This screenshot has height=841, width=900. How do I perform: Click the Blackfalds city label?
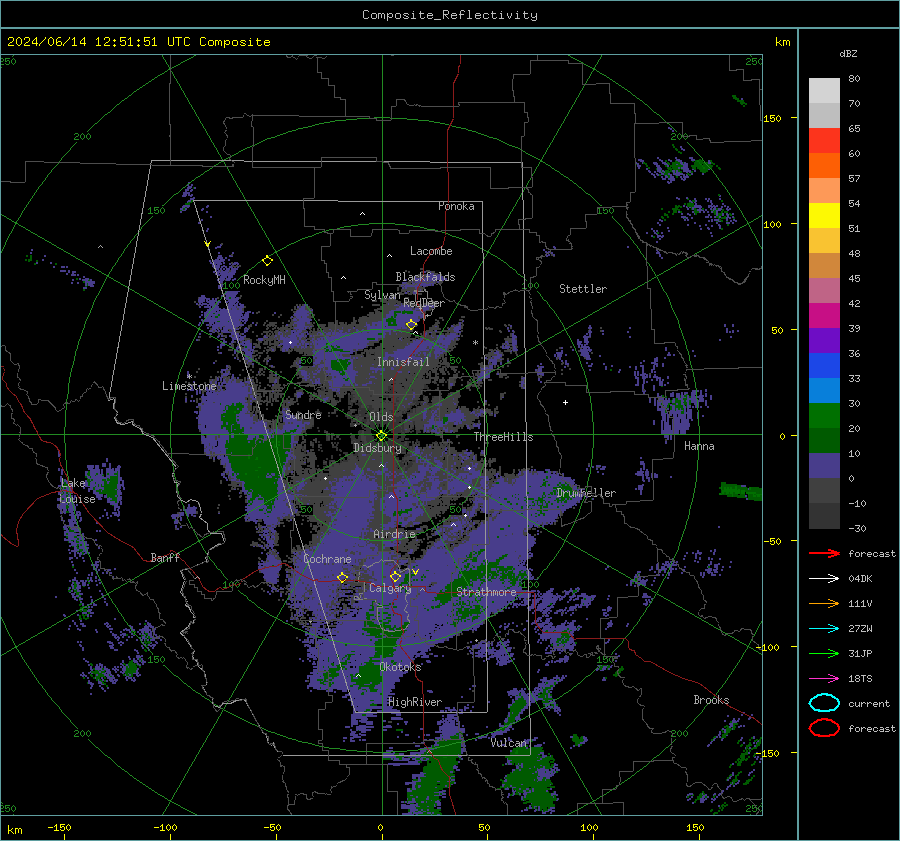tap(425, 277)
